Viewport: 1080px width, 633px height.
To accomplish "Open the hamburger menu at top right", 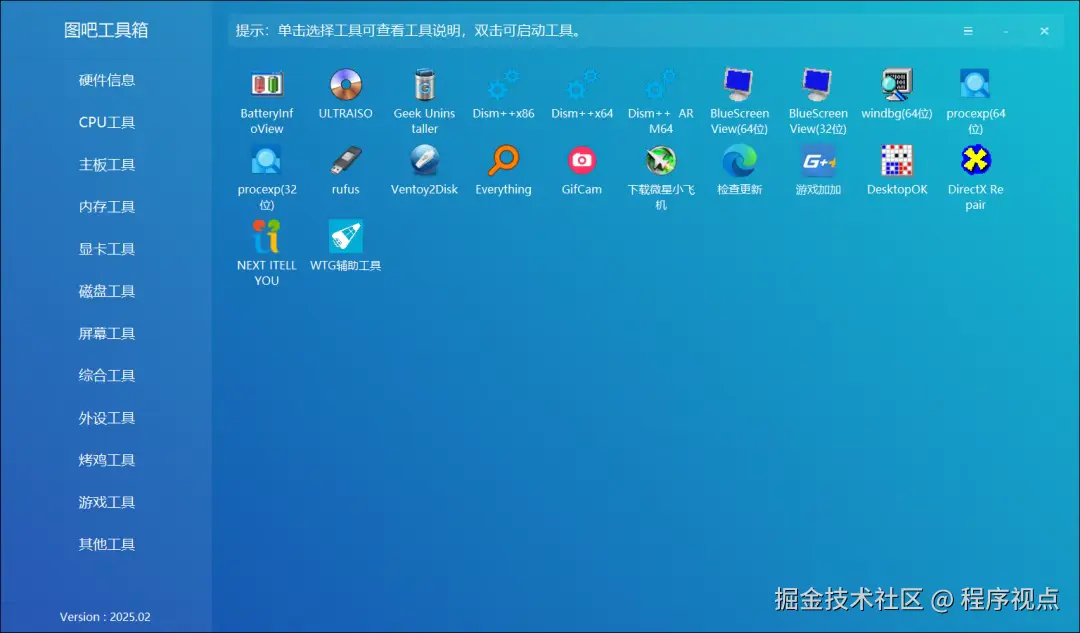I will [x=968, y=31].
